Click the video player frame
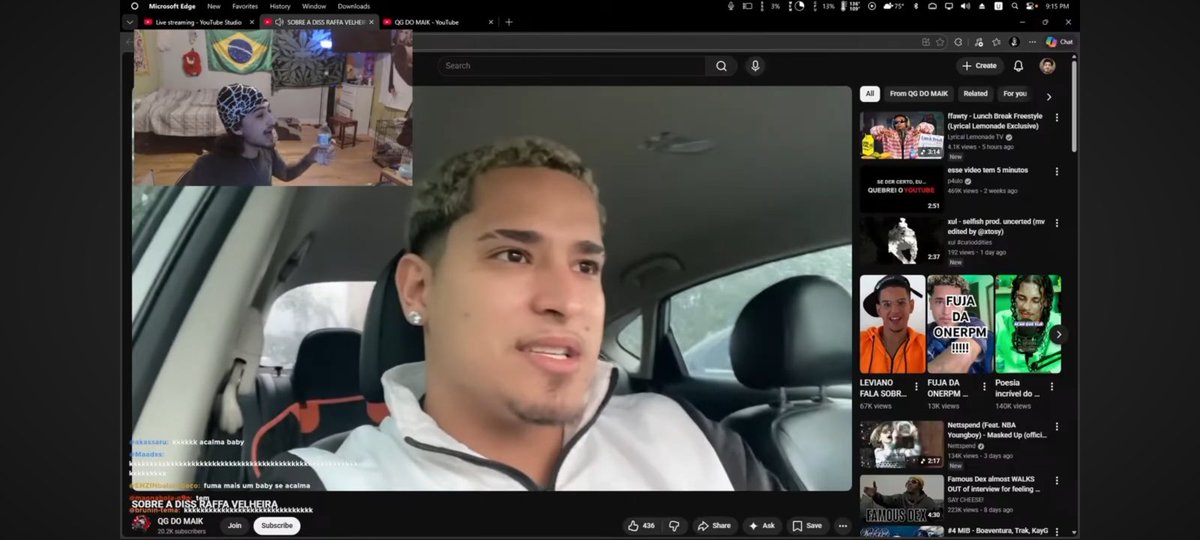 (492, 288)
